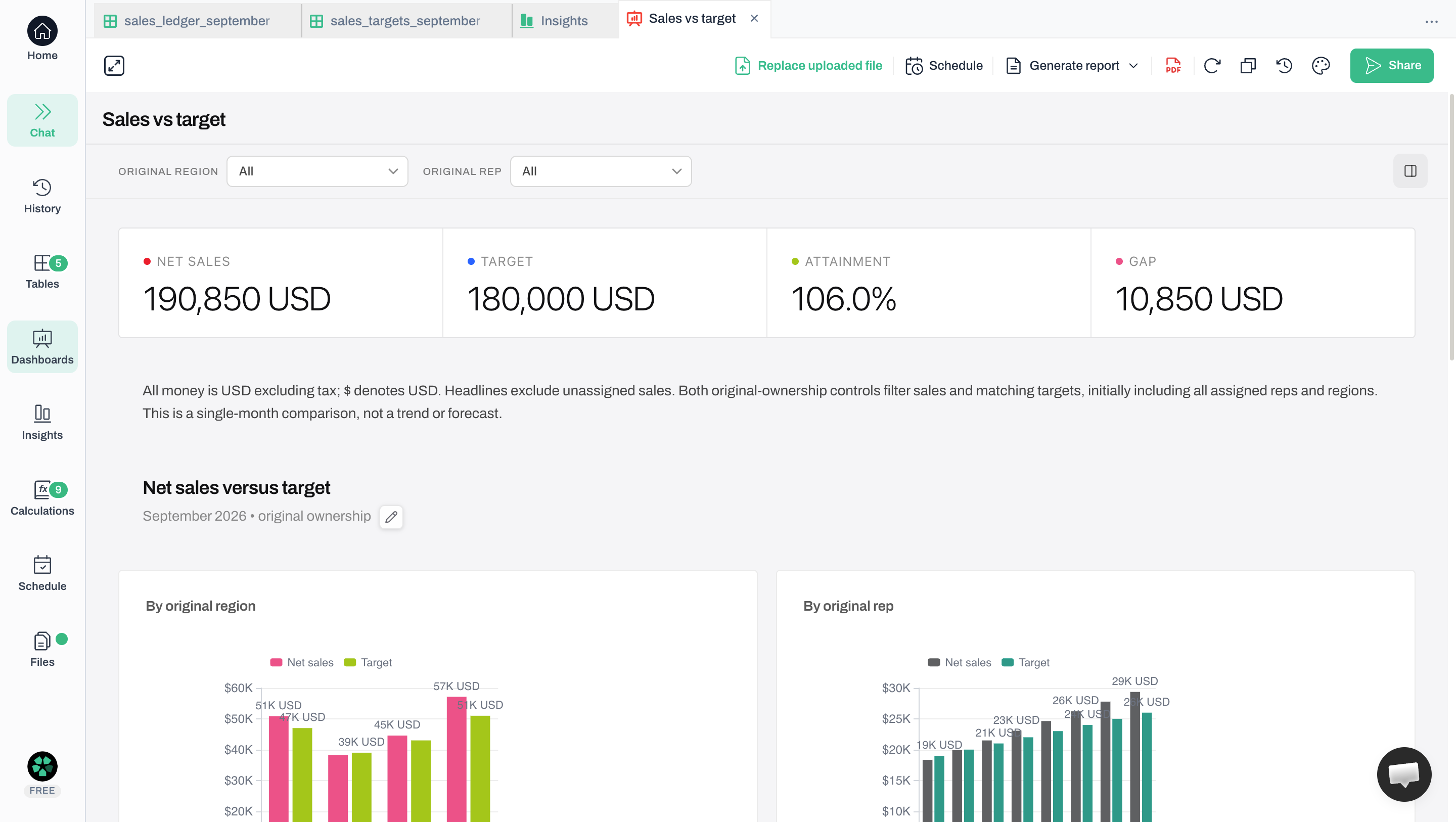1456x822 pixels.
Task: Open the Chat panel
Action: point(42,120)
